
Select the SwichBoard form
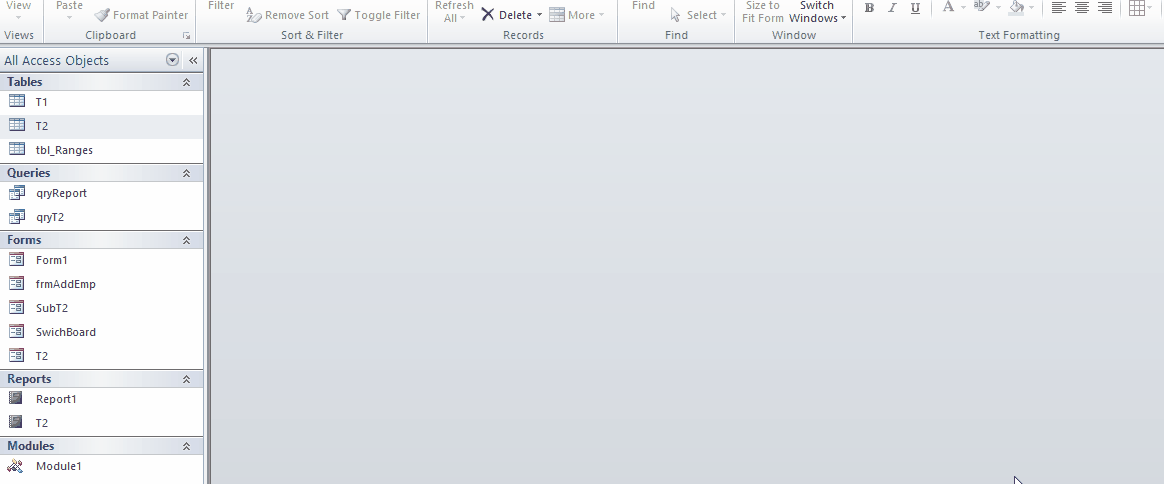101,332
